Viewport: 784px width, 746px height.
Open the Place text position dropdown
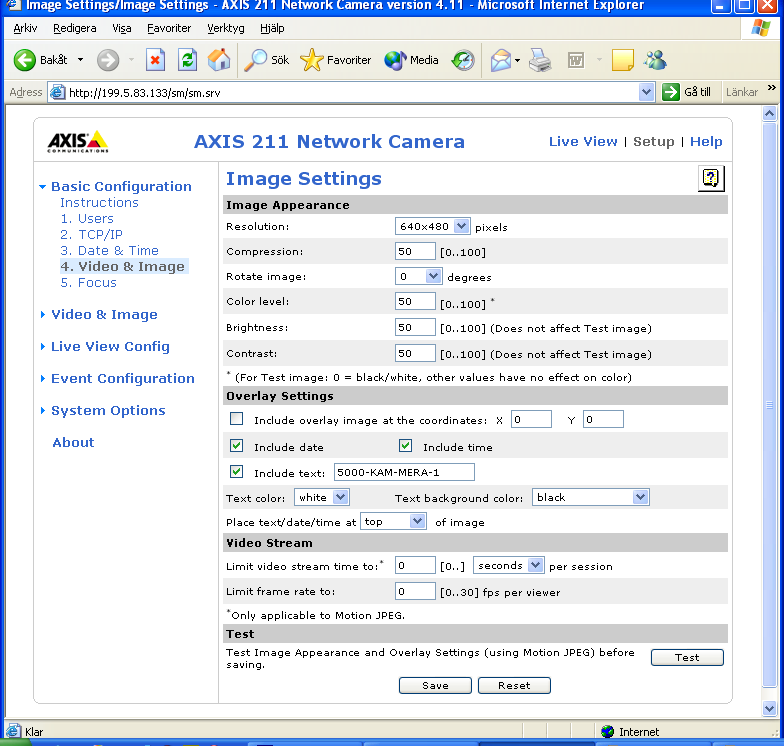click(394, 522)
